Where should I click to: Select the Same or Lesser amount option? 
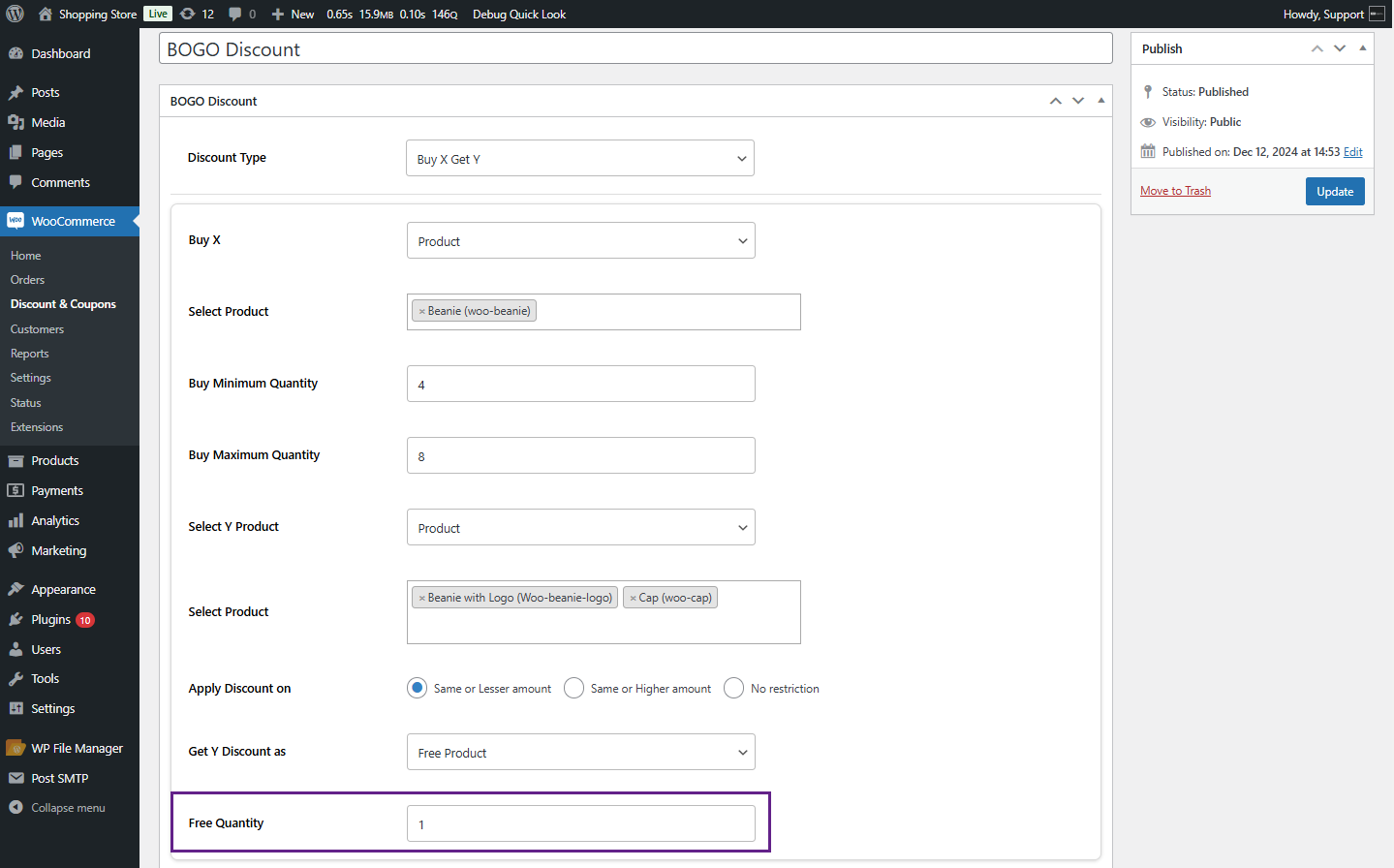tap(417, 688)
